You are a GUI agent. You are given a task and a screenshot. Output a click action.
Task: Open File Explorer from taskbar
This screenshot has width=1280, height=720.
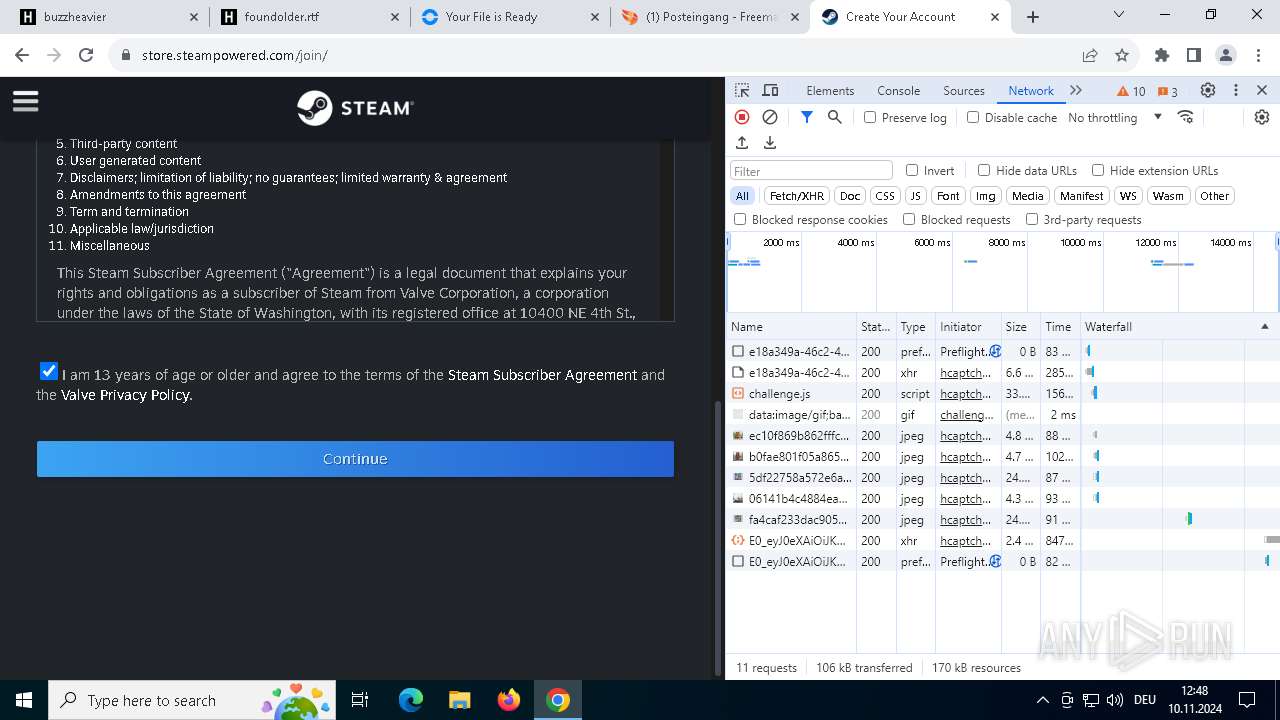click(459, 700)
